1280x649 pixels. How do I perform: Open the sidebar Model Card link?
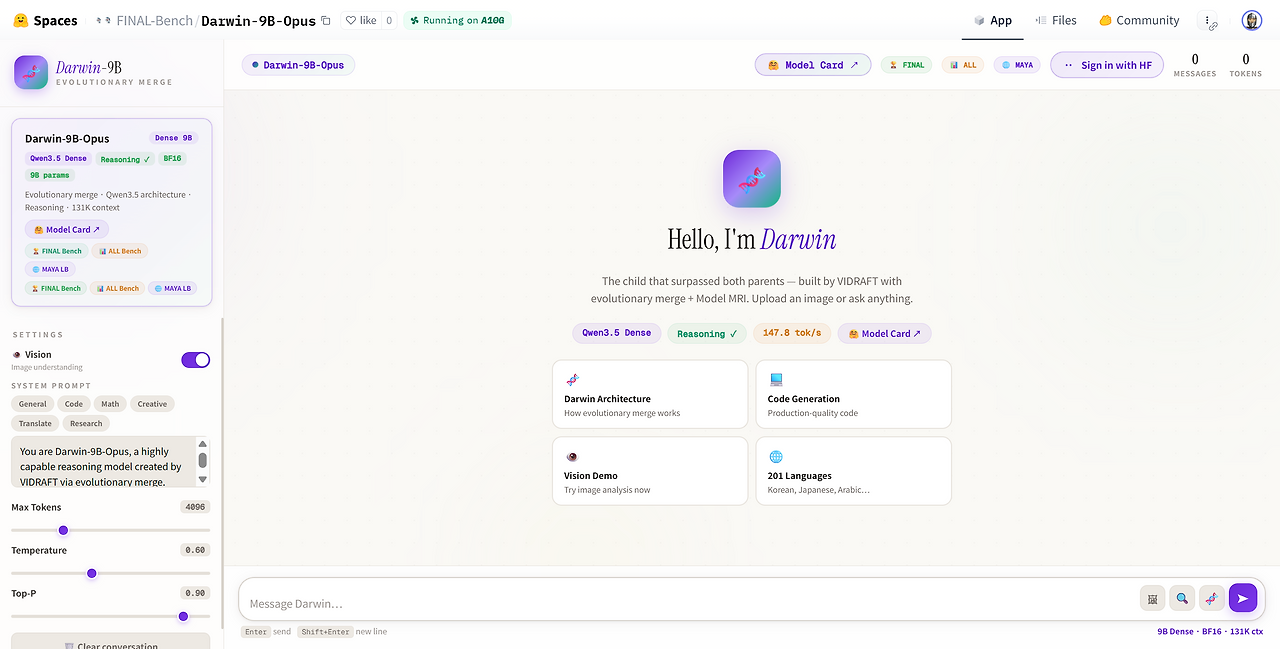[x=67, y=229]
